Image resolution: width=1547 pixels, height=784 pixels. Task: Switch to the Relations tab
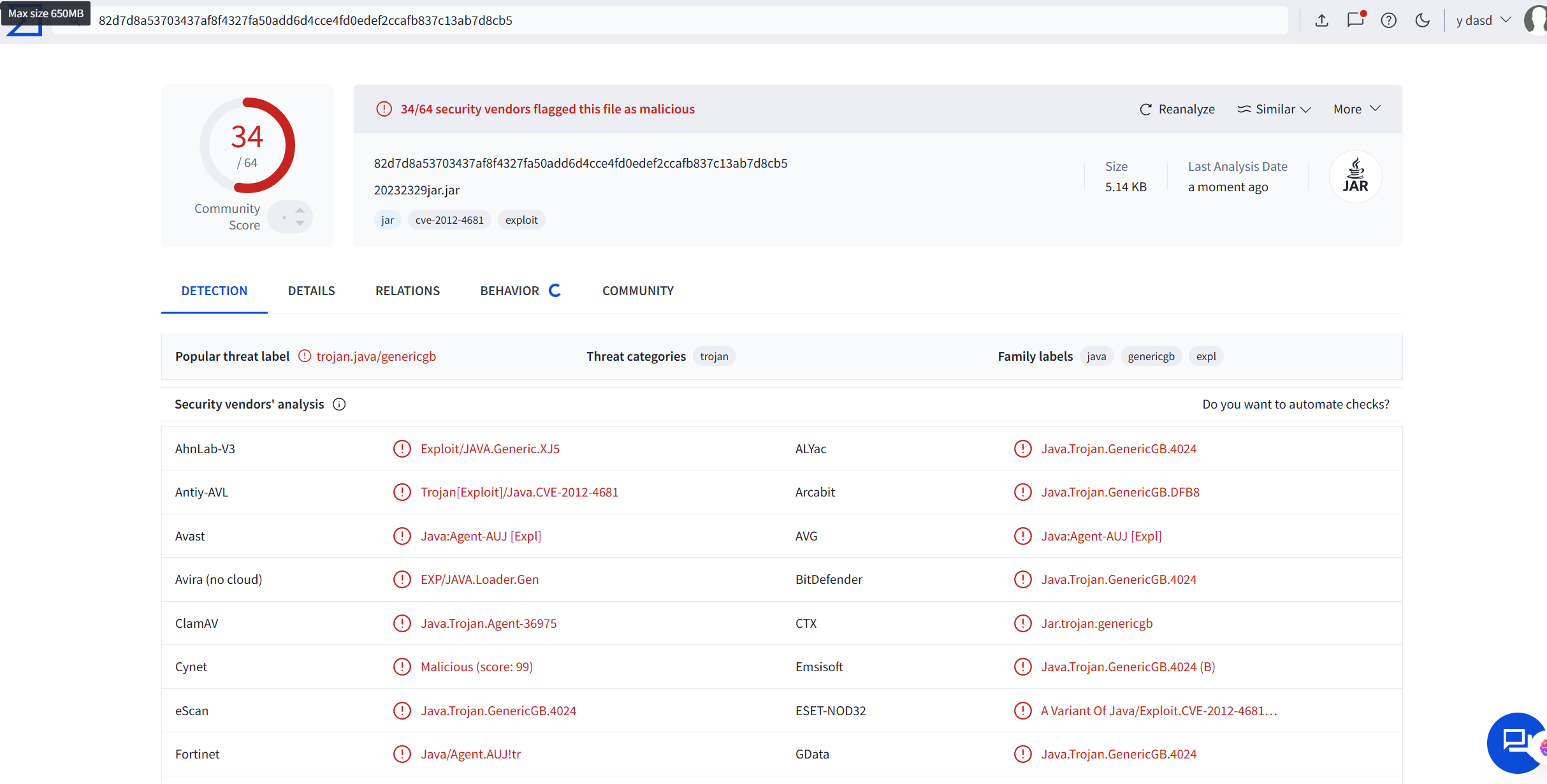(407, 291)
